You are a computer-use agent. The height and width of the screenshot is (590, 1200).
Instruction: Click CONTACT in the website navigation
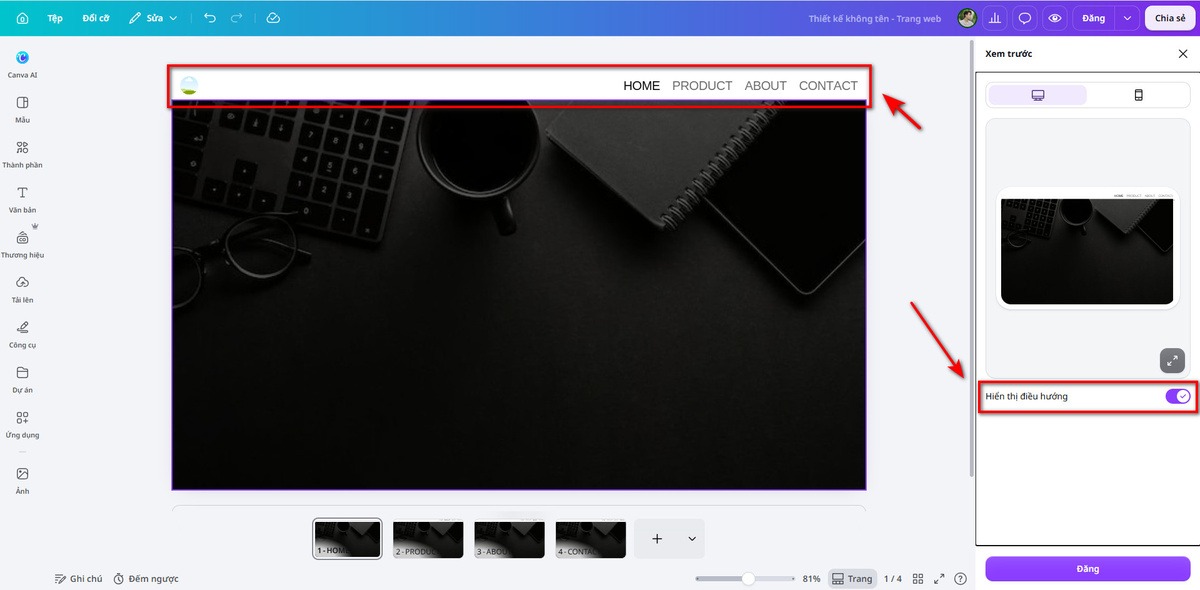pyautogui.click(x=828, y=86)
